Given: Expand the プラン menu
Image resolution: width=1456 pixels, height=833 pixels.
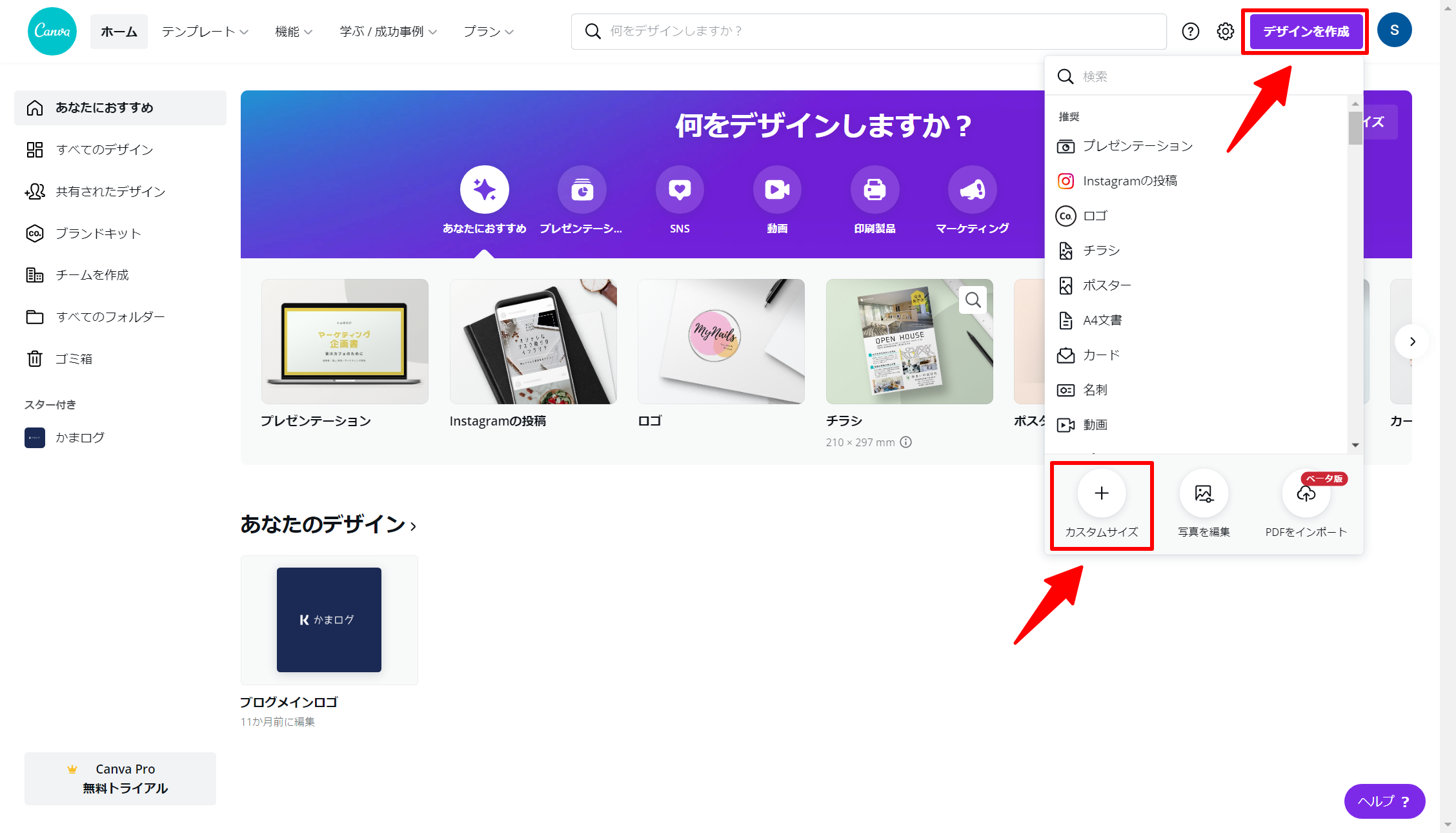Looking at the screenshot, I should pos(489,32).
